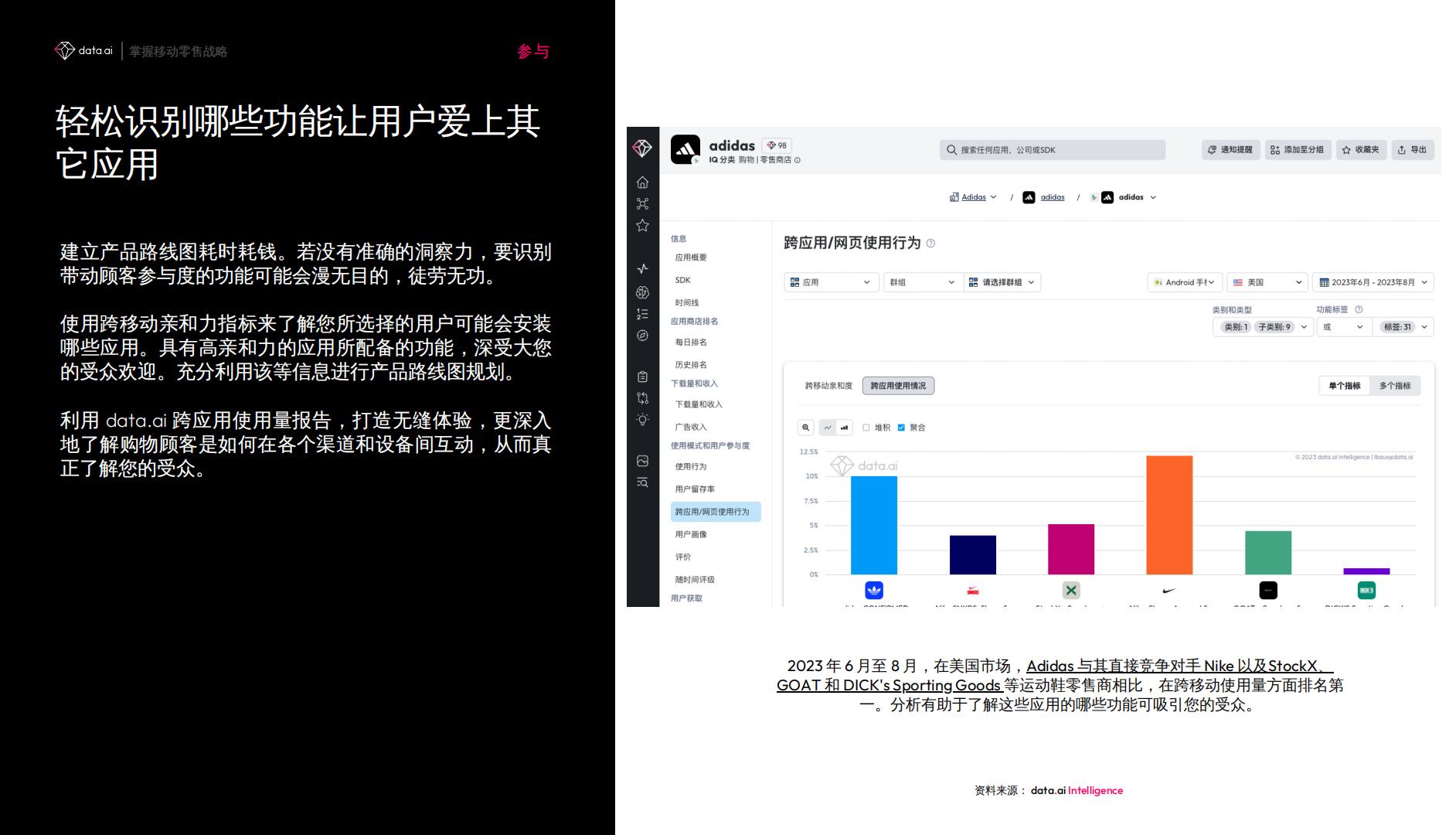Open the brain intelligence icon in the sidebar
Image resolution: width=1456 pixels, height=835 pixels.
coord(642,292)
